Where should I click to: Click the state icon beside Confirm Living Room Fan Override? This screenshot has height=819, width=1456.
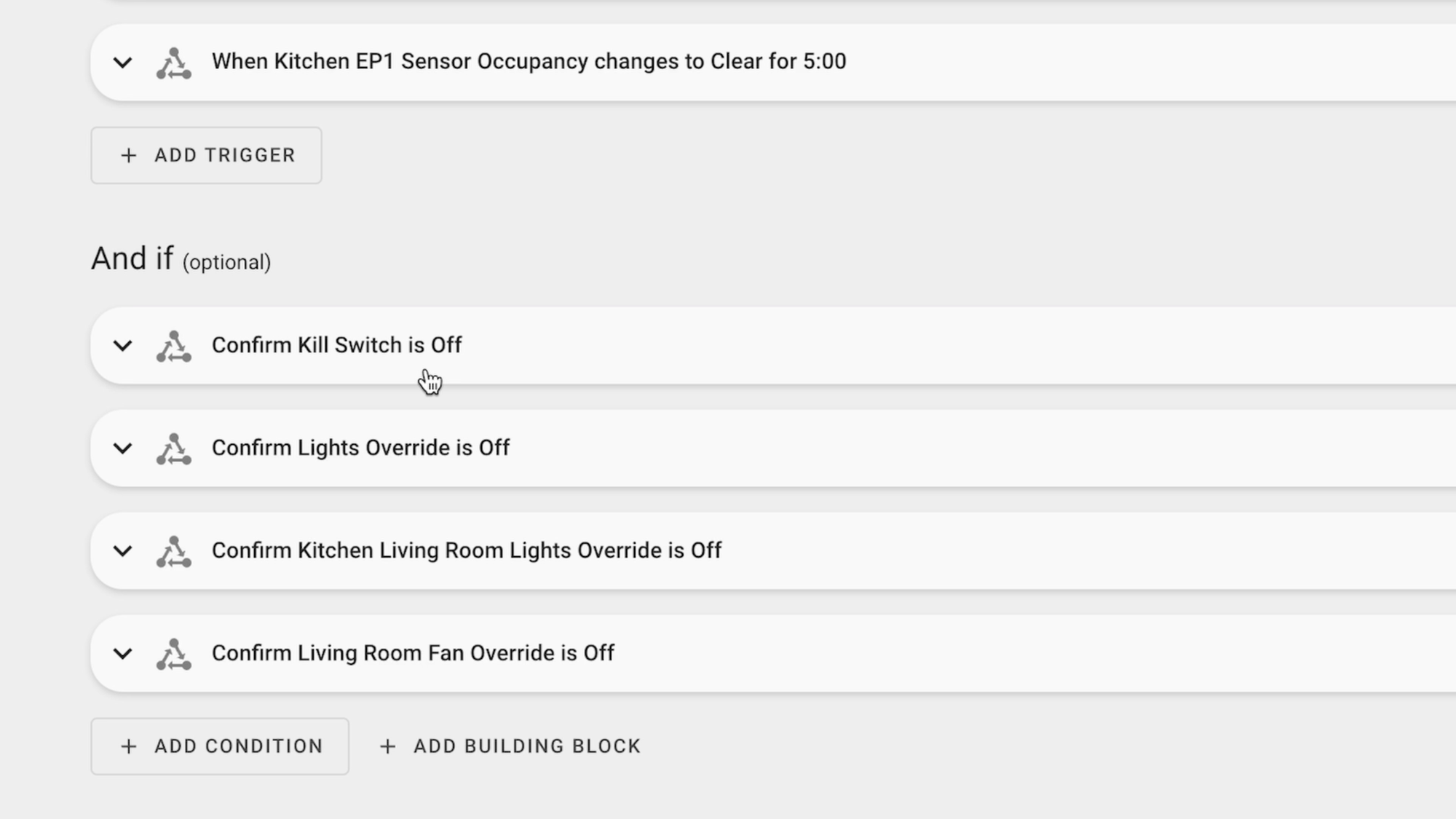[x=173, y=654]
